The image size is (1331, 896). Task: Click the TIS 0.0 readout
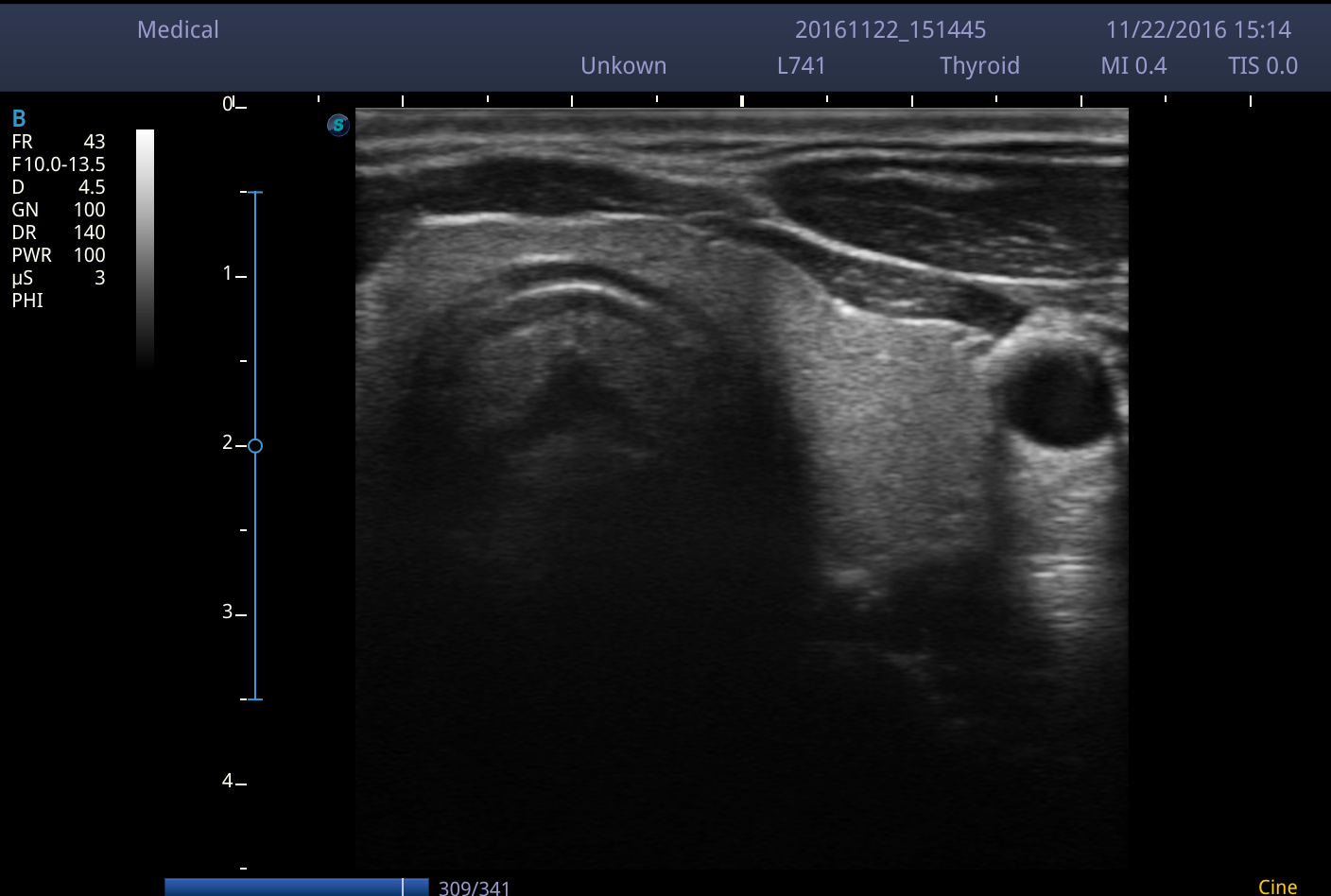(1263, 66)
